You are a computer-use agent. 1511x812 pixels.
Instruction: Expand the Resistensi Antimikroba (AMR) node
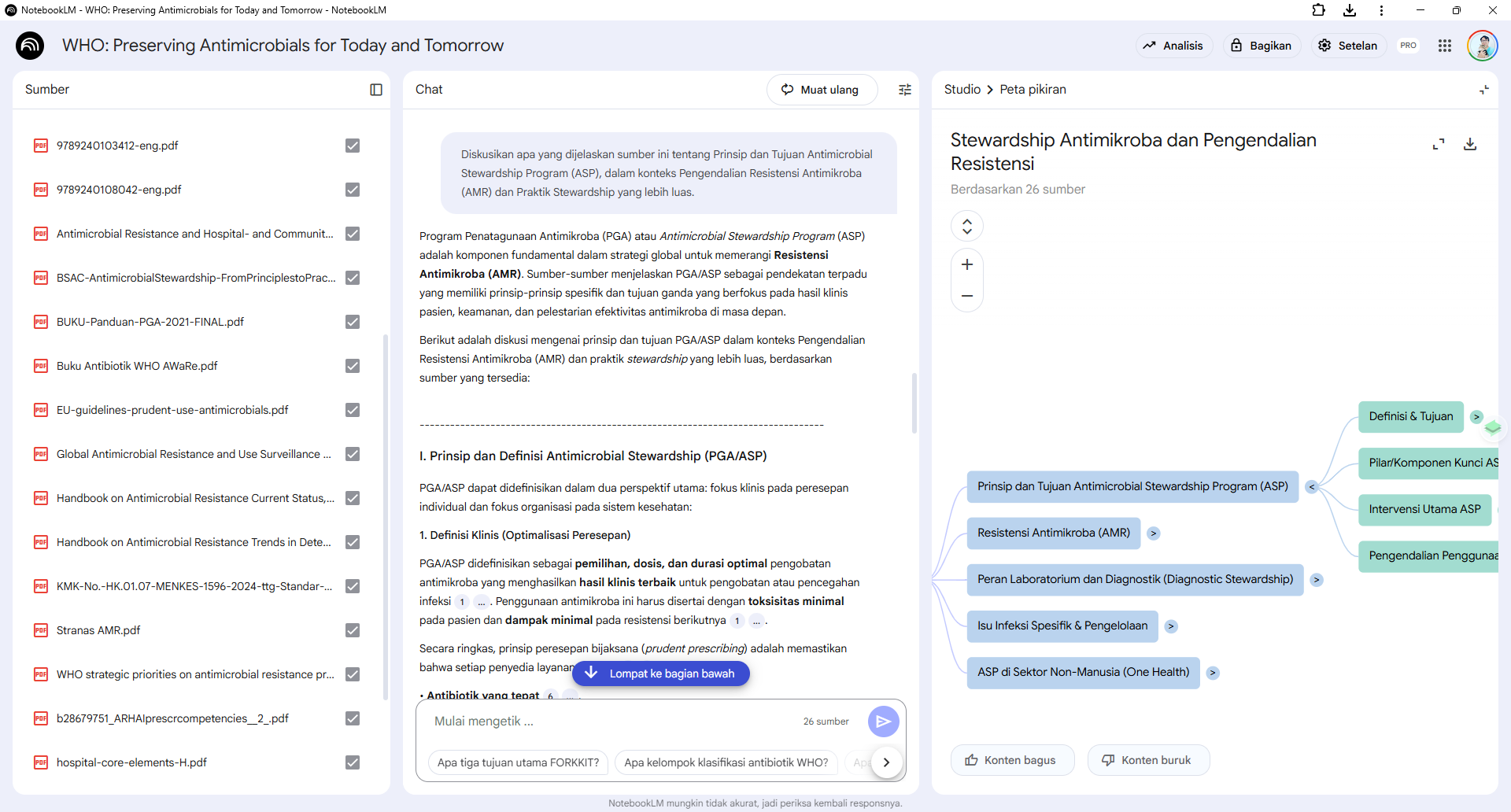click(1154, 533)
